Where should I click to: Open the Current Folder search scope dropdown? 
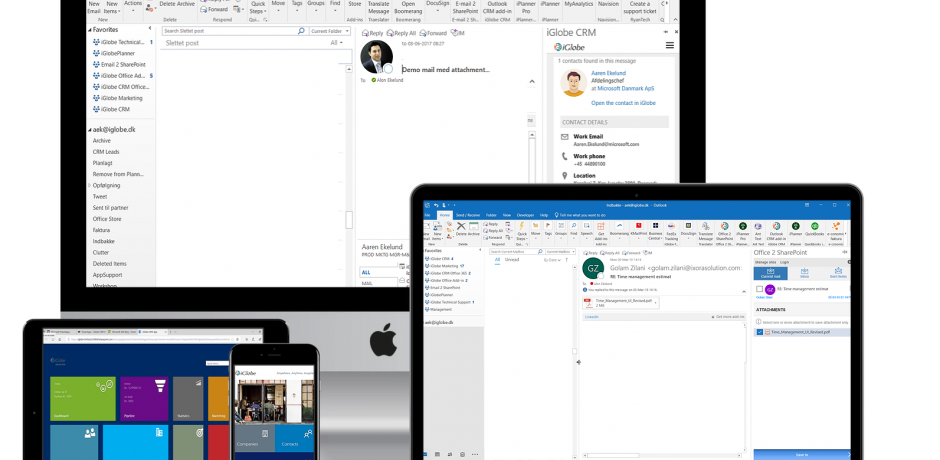330,31
